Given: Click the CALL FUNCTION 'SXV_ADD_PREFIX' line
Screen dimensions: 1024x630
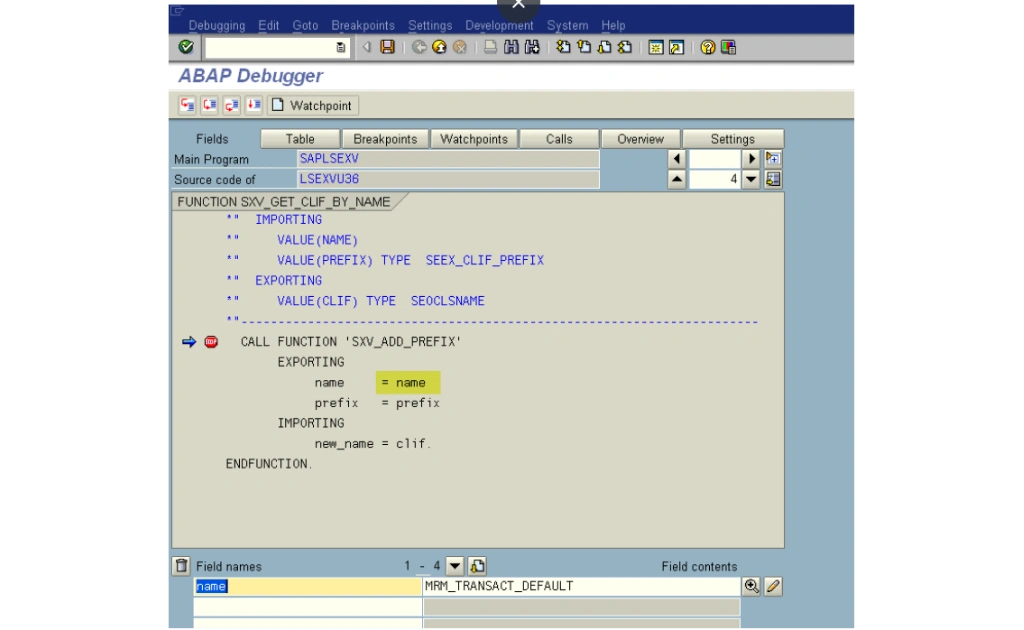Looking at the screenshot, I should 351,341.
